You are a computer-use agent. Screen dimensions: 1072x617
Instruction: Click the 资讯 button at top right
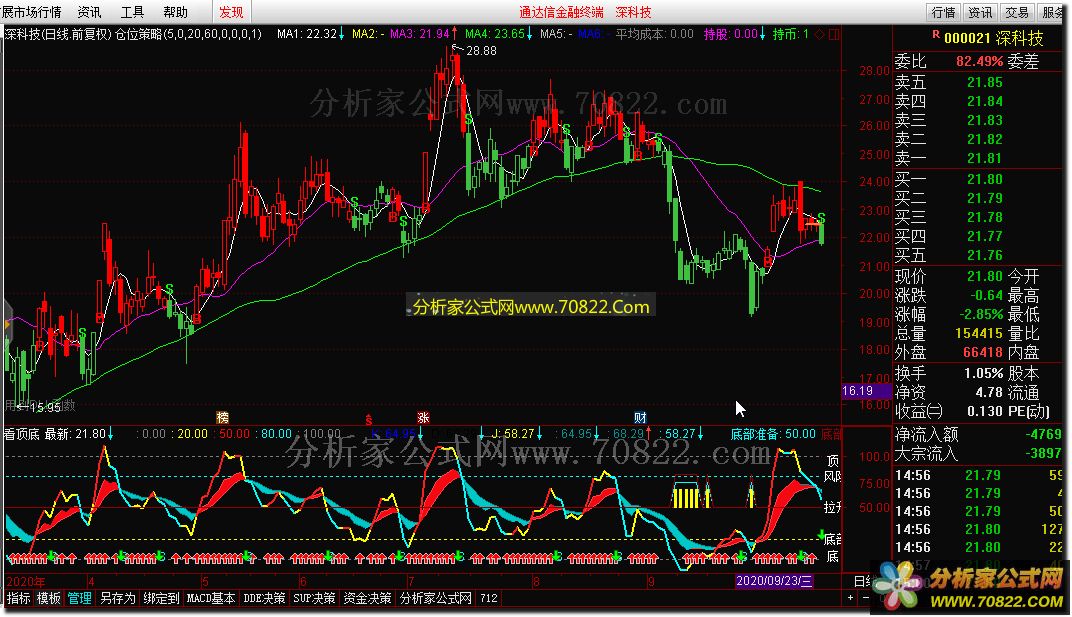pos(980,12)
